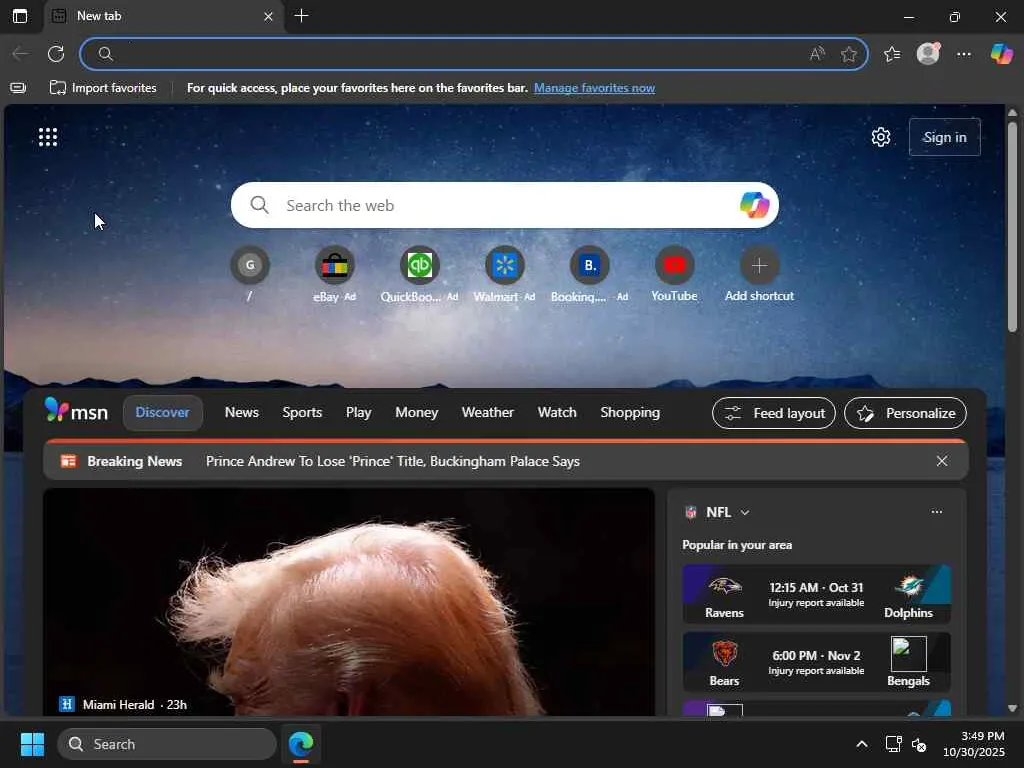1024x768 pixels.
Task: Open the Weather tab
Action: [488, 413]
